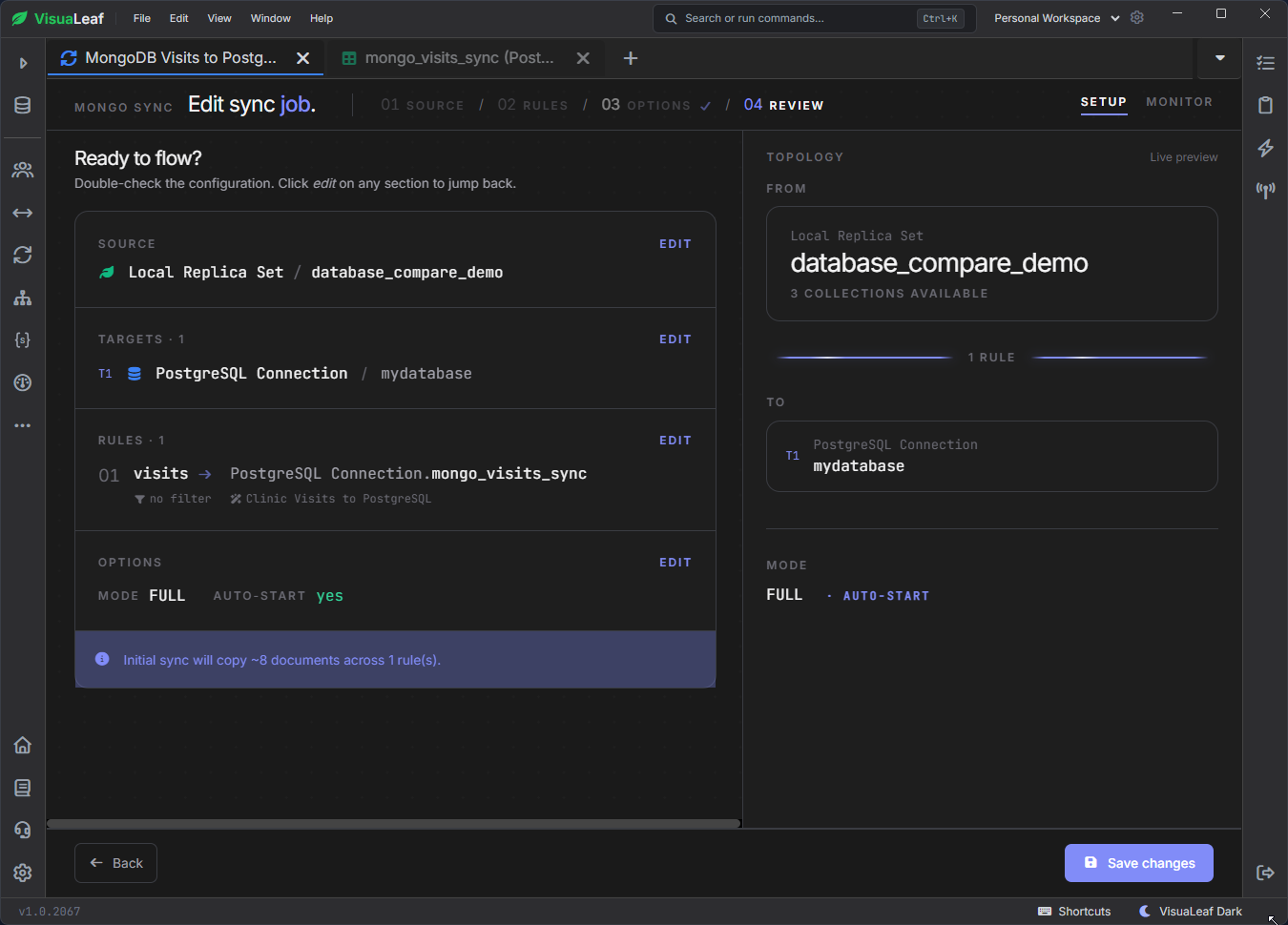Click the no filter label

174,499
